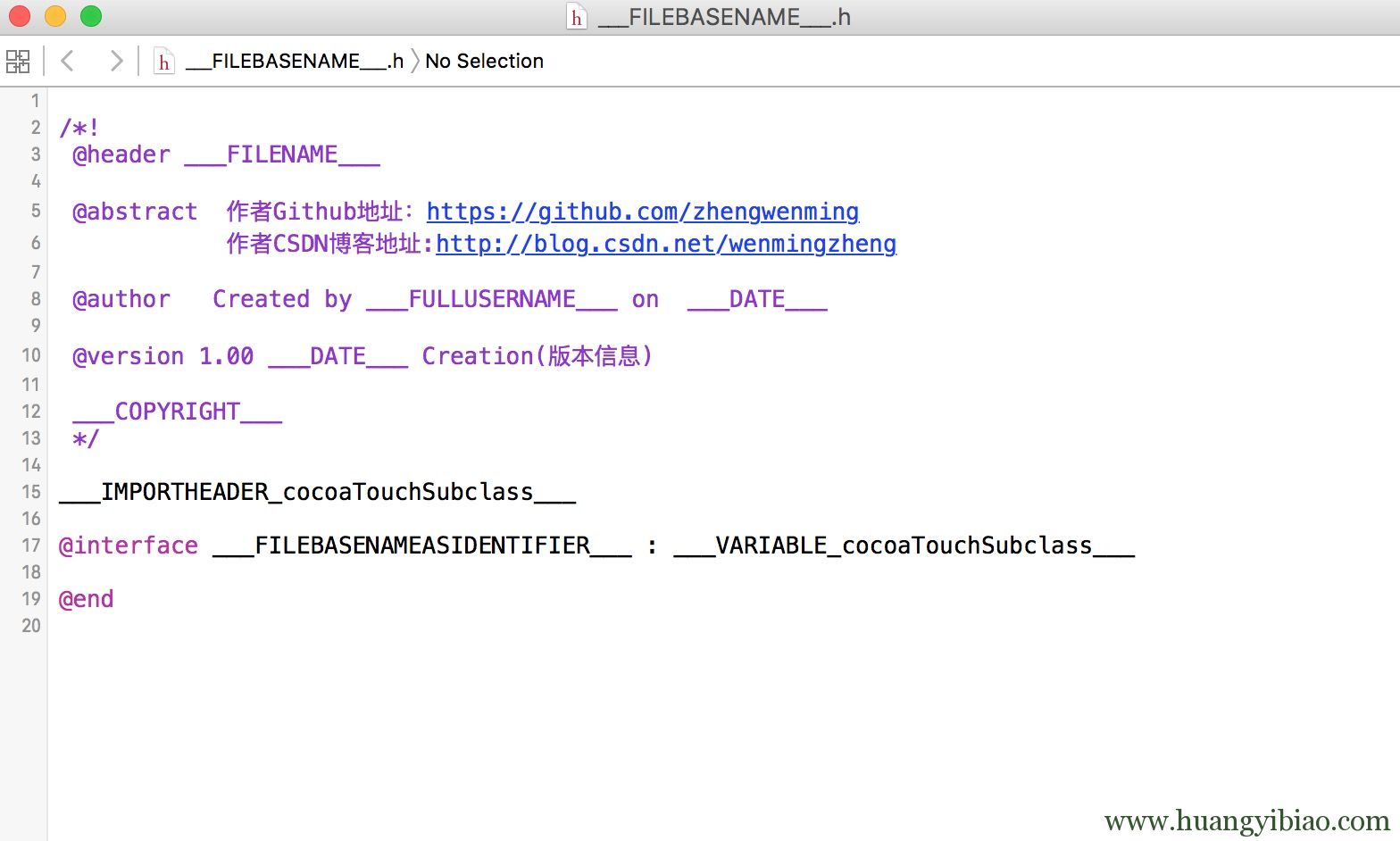Click ___DATE___ on the @author line
Screen dimensions: 1400x841
(x=757, y=299)
